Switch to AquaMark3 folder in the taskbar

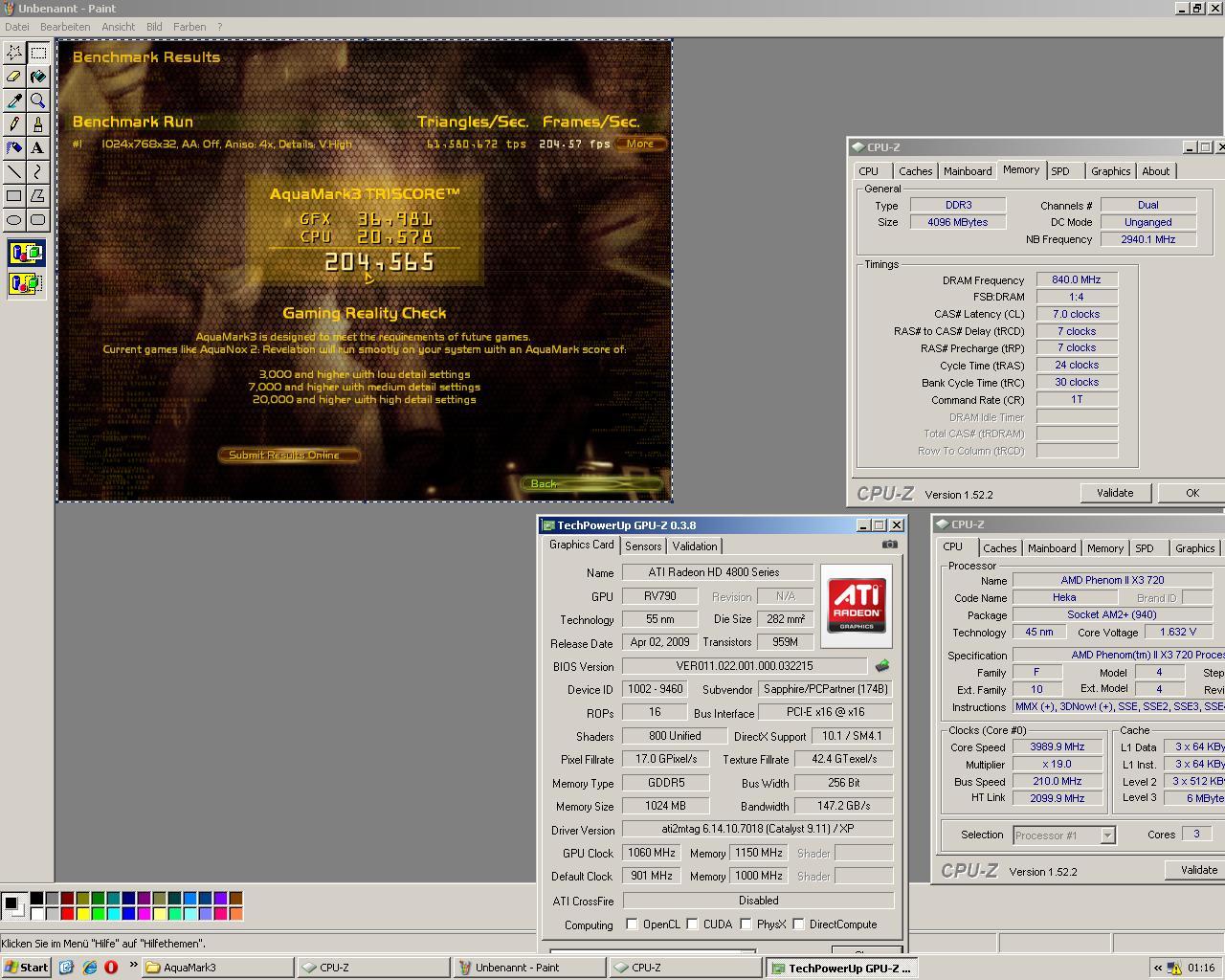(218, 968)
